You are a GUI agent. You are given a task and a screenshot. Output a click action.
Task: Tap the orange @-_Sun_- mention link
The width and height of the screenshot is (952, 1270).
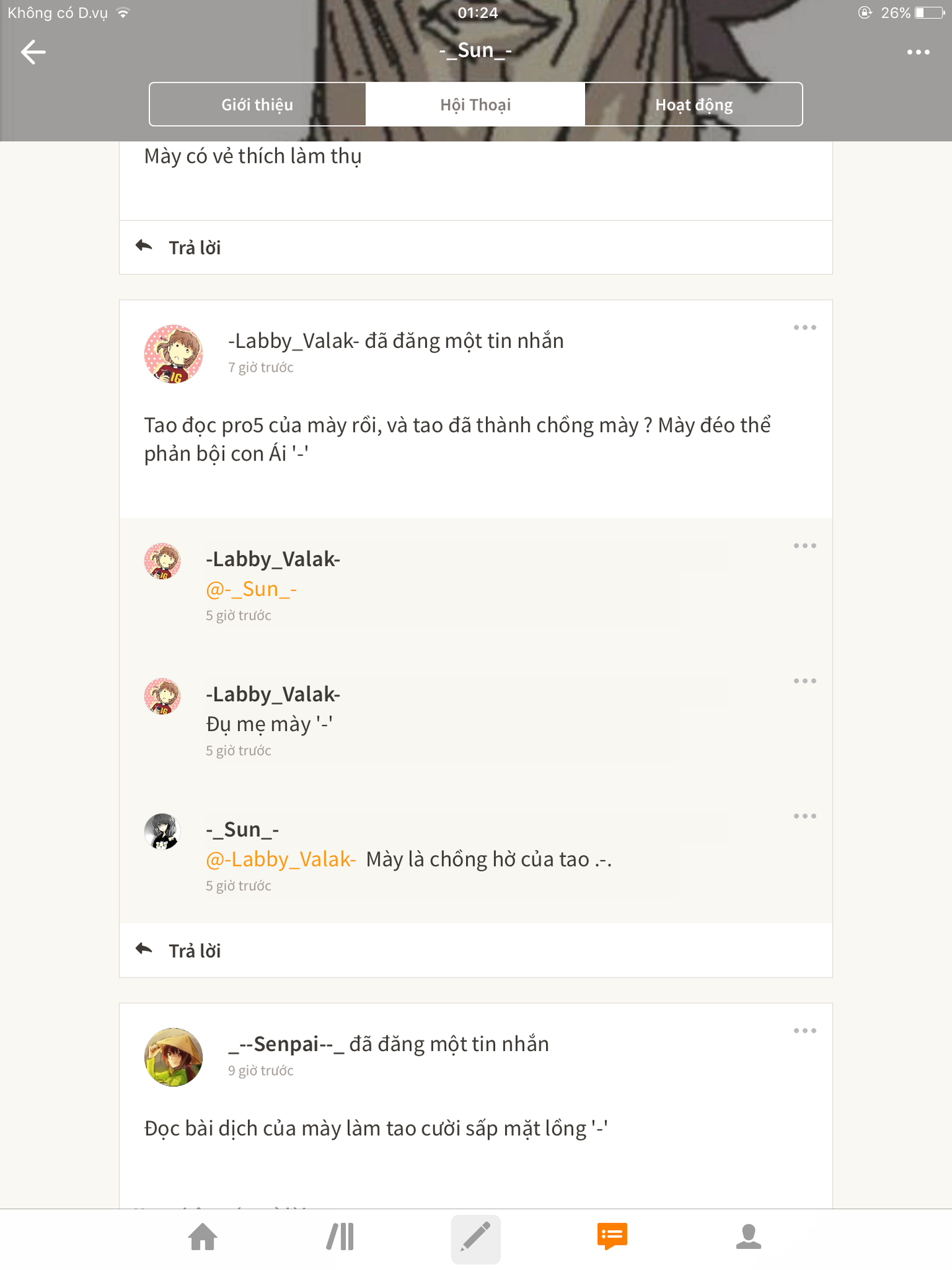pyautogui.click(x=251, y=589)
